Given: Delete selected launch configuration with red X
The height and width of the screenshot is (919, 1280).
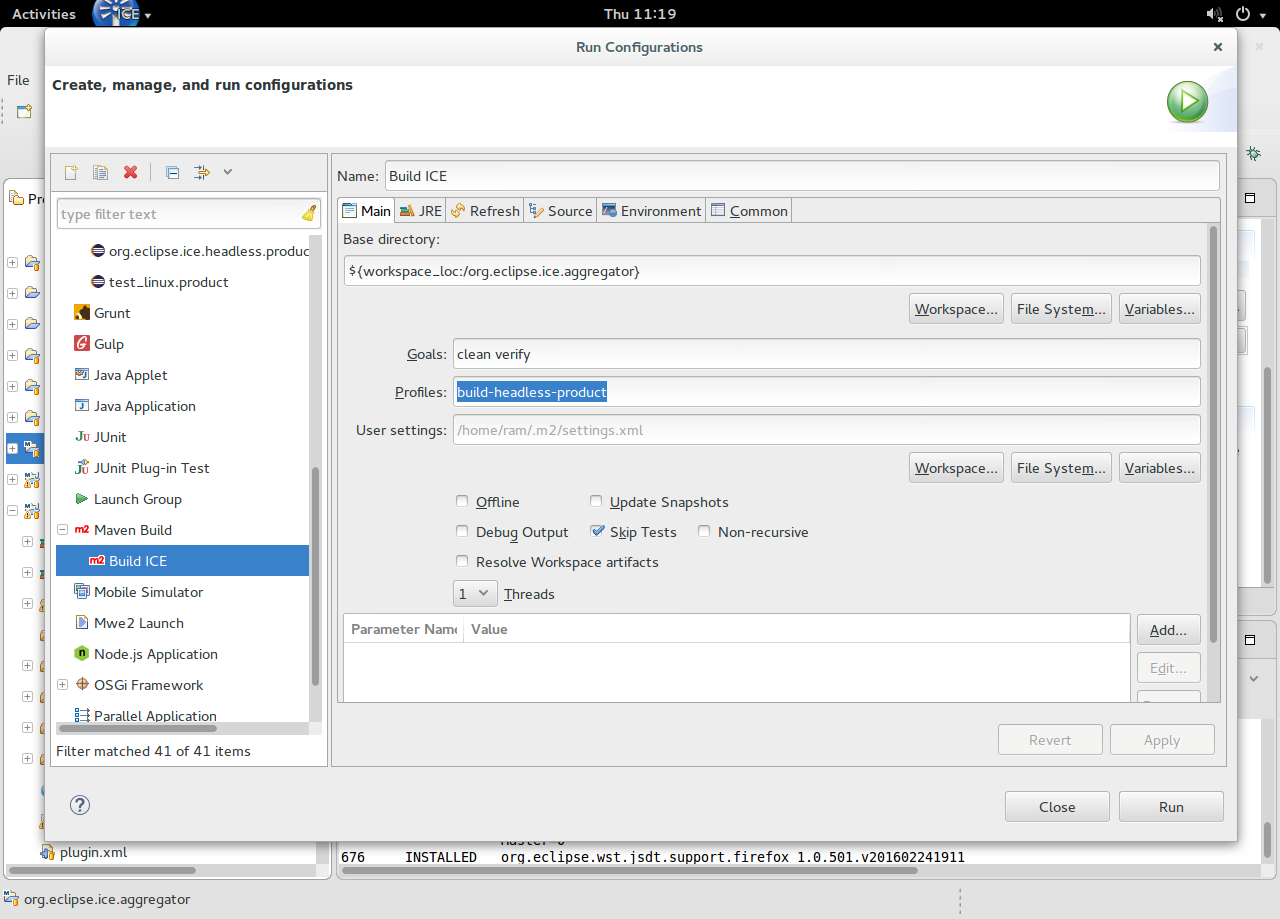Looking at the screenshot, I should [x=130, y=172].
